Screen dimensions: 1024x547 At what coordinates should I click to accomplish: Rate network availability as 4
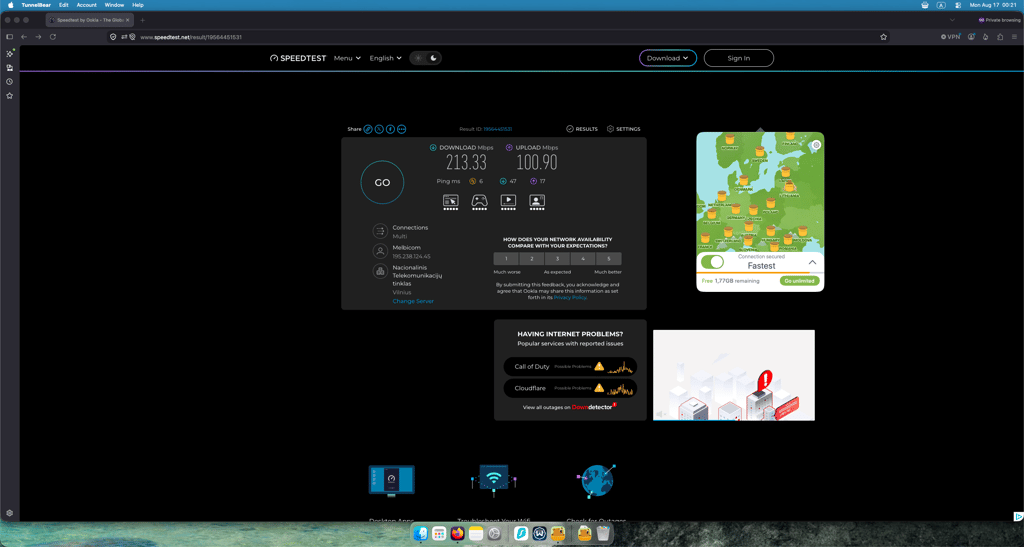(x=583, y=258)
